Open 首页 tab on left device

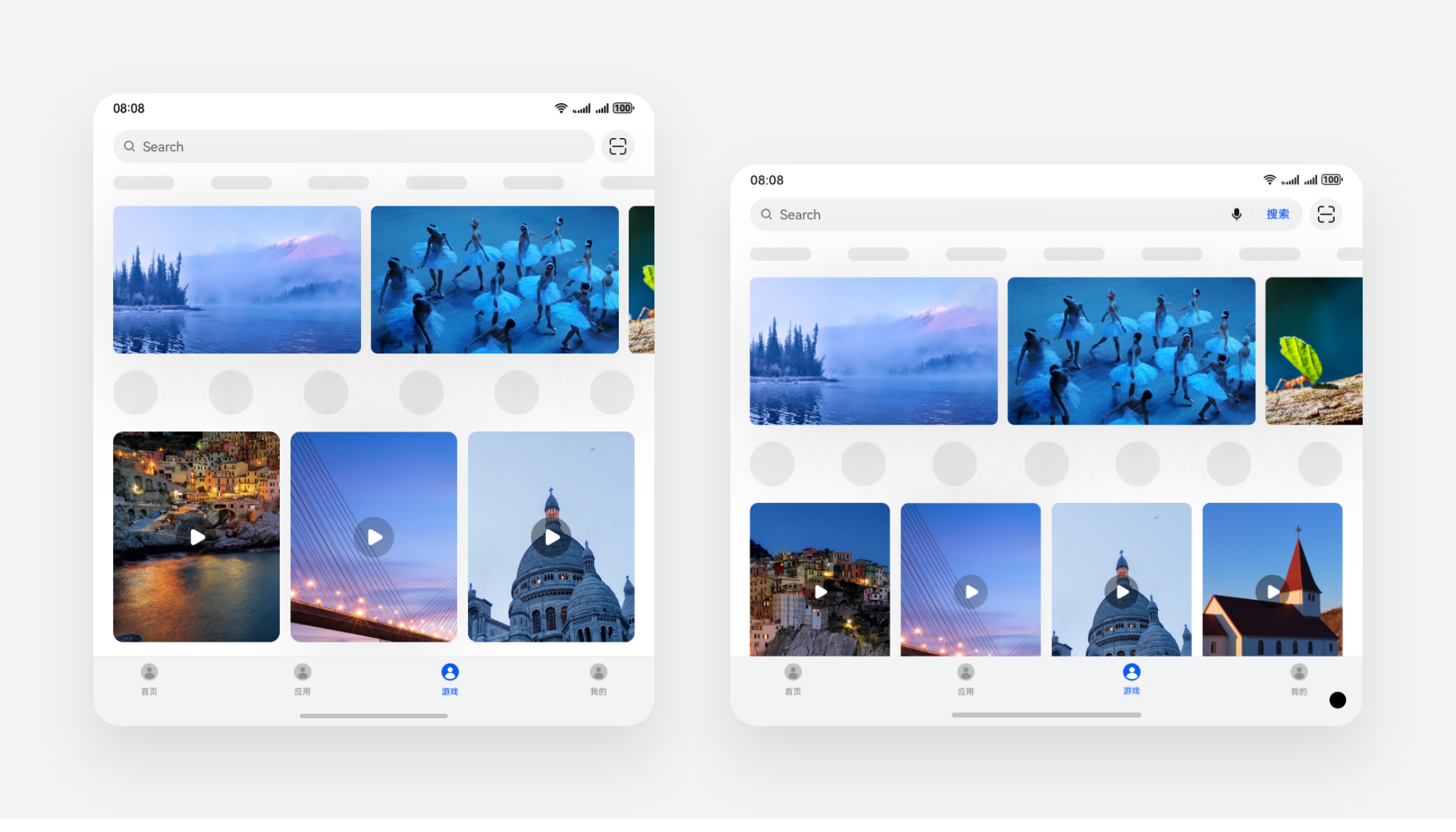pos(149,679)
